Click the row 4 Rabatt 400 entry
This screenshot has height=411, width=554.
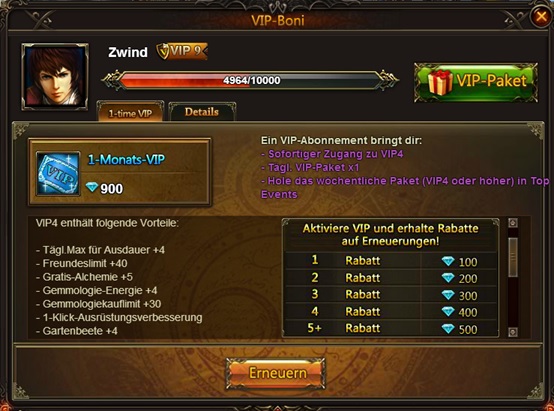point(391,312)
